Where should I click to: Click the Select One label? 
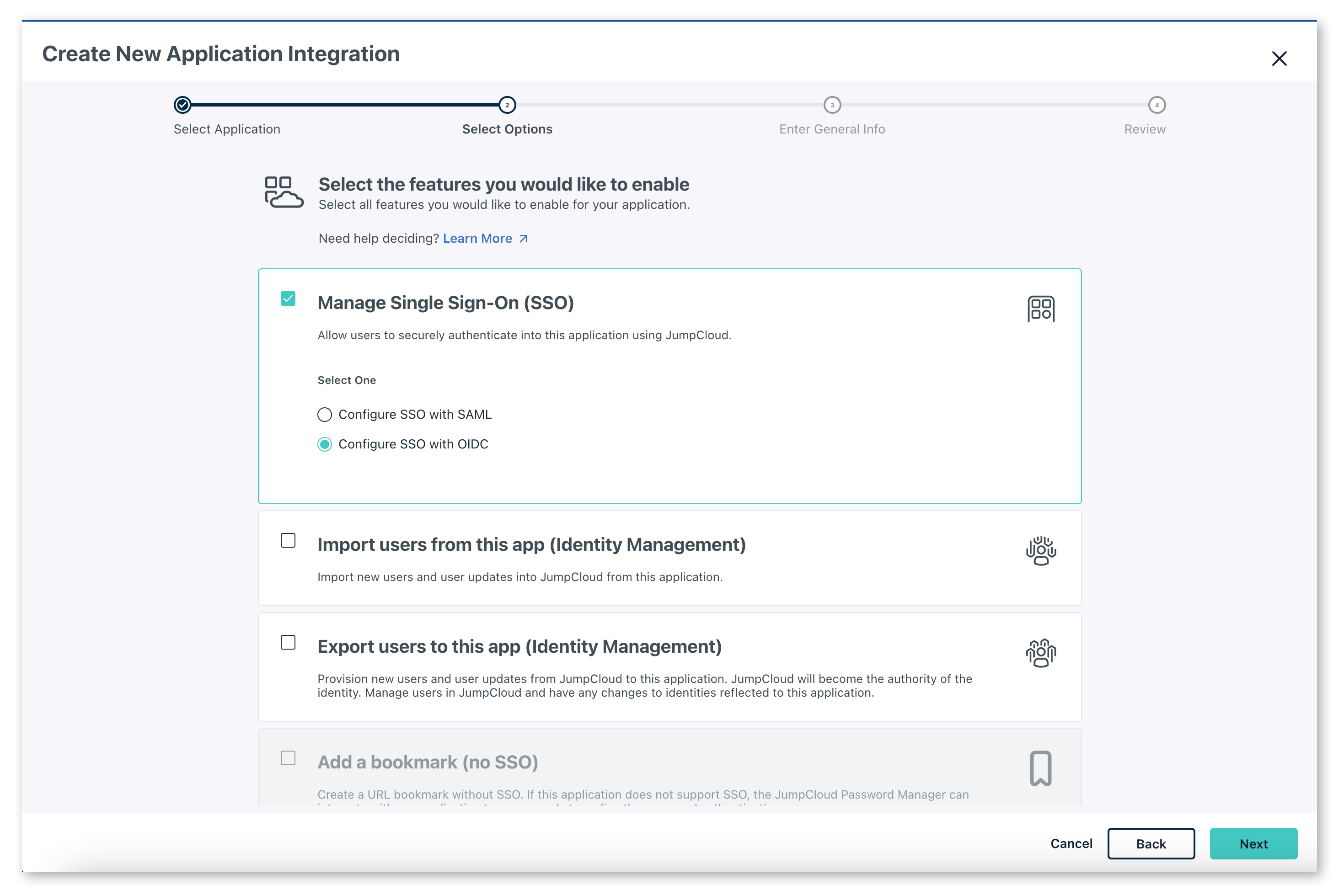(x=347, y=380)
